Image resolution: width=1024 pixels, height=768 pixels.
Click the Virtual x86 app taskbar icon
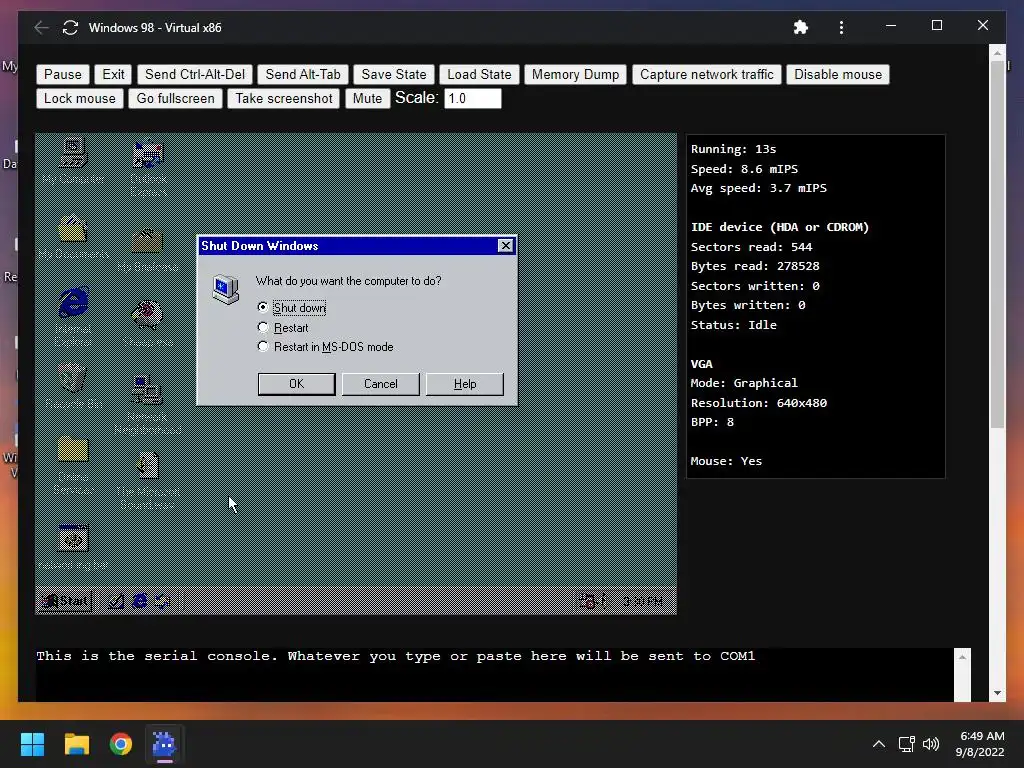point(165,744)
